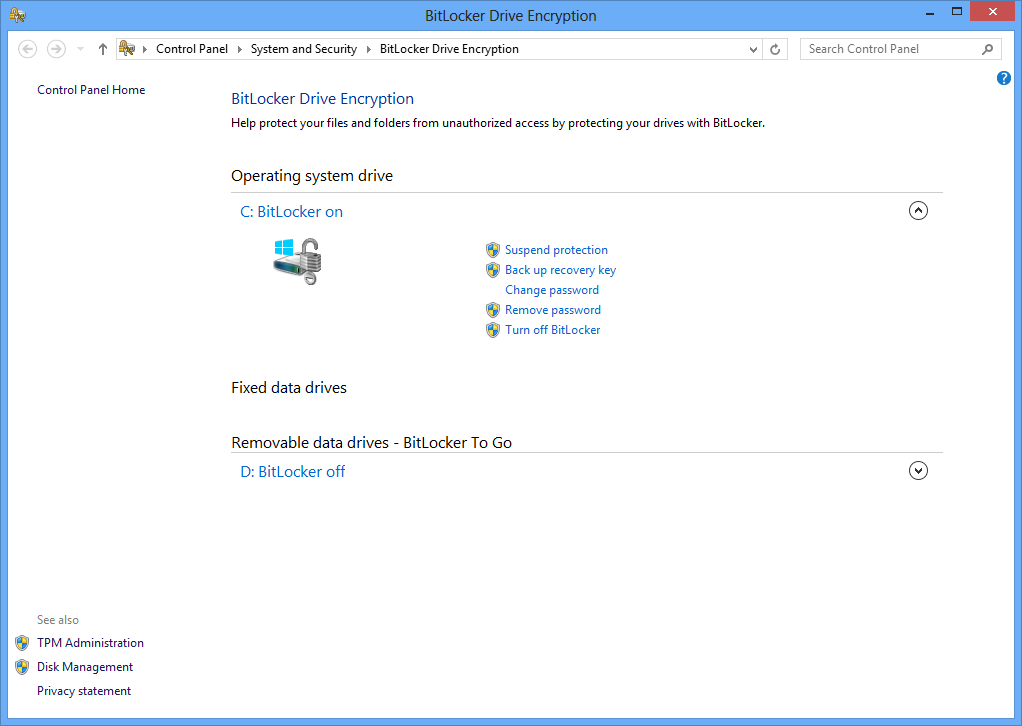Click Remove password

[x=553, y=310]
